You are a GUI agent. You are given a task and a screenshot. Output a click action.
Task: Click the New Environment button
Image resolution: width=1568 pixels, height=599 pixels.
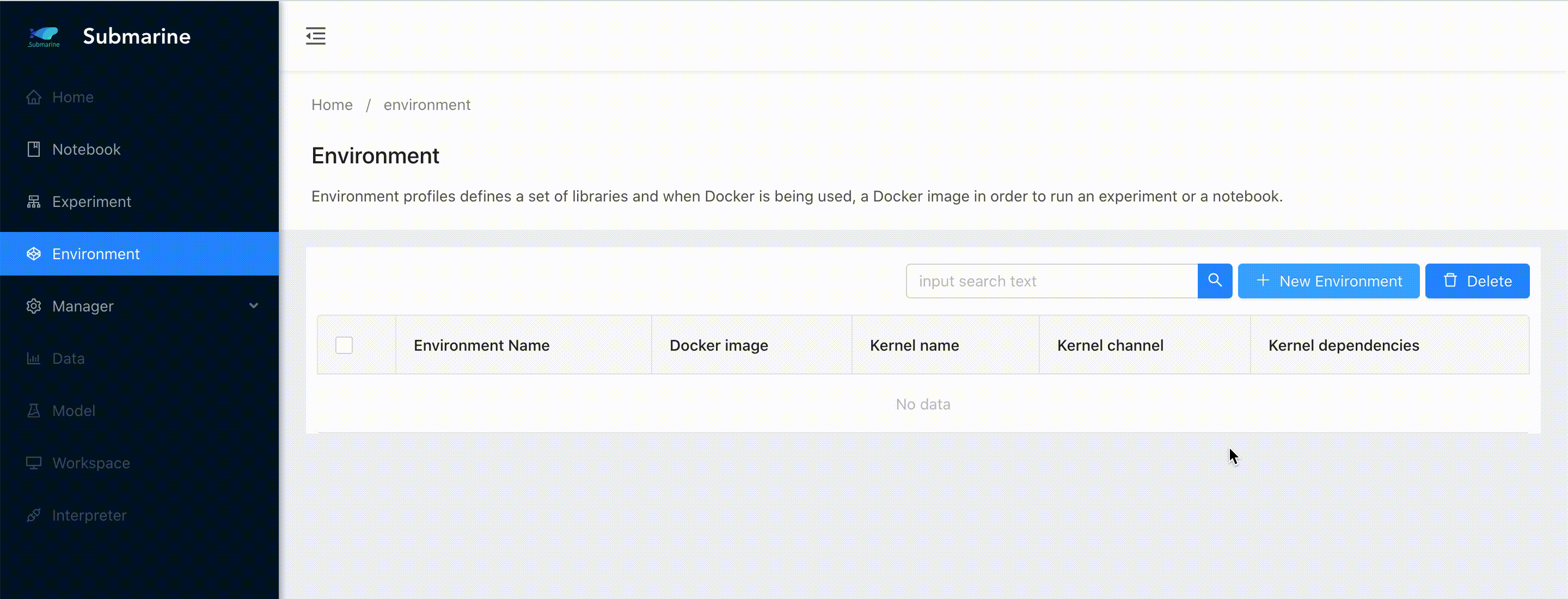(1328, 281)
